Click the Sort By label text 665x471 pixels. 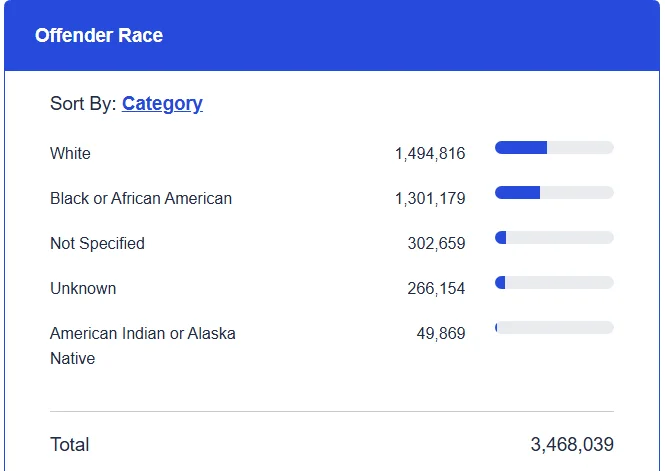coord(83,103)
